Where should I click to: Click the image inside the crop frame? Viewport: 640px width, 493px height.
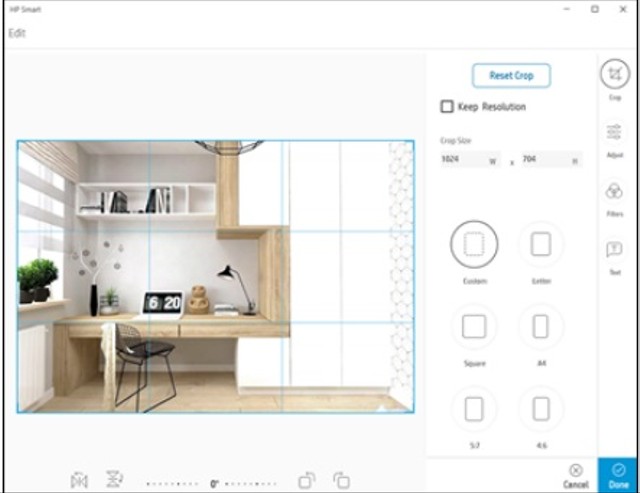(x=216, y=277)
